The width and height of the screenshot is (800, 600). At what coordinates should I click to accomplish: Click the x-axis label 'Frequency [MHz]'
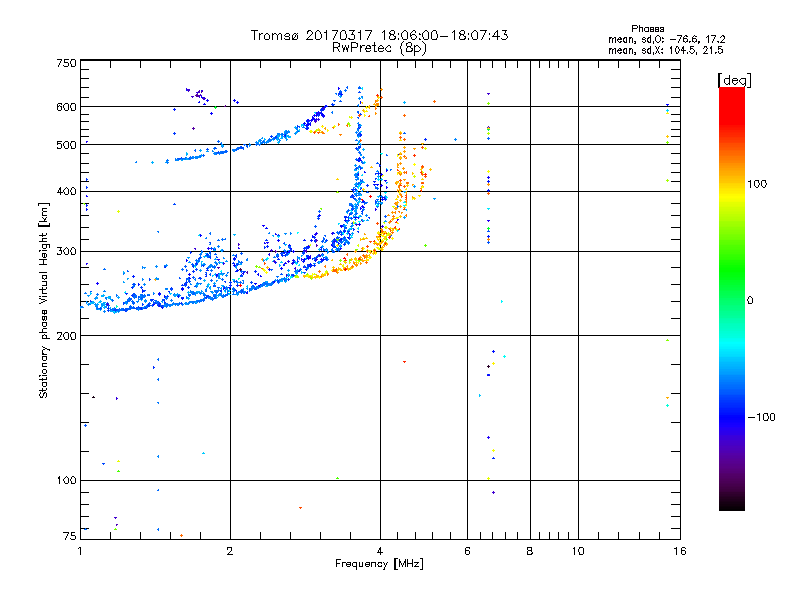point(379,564)
